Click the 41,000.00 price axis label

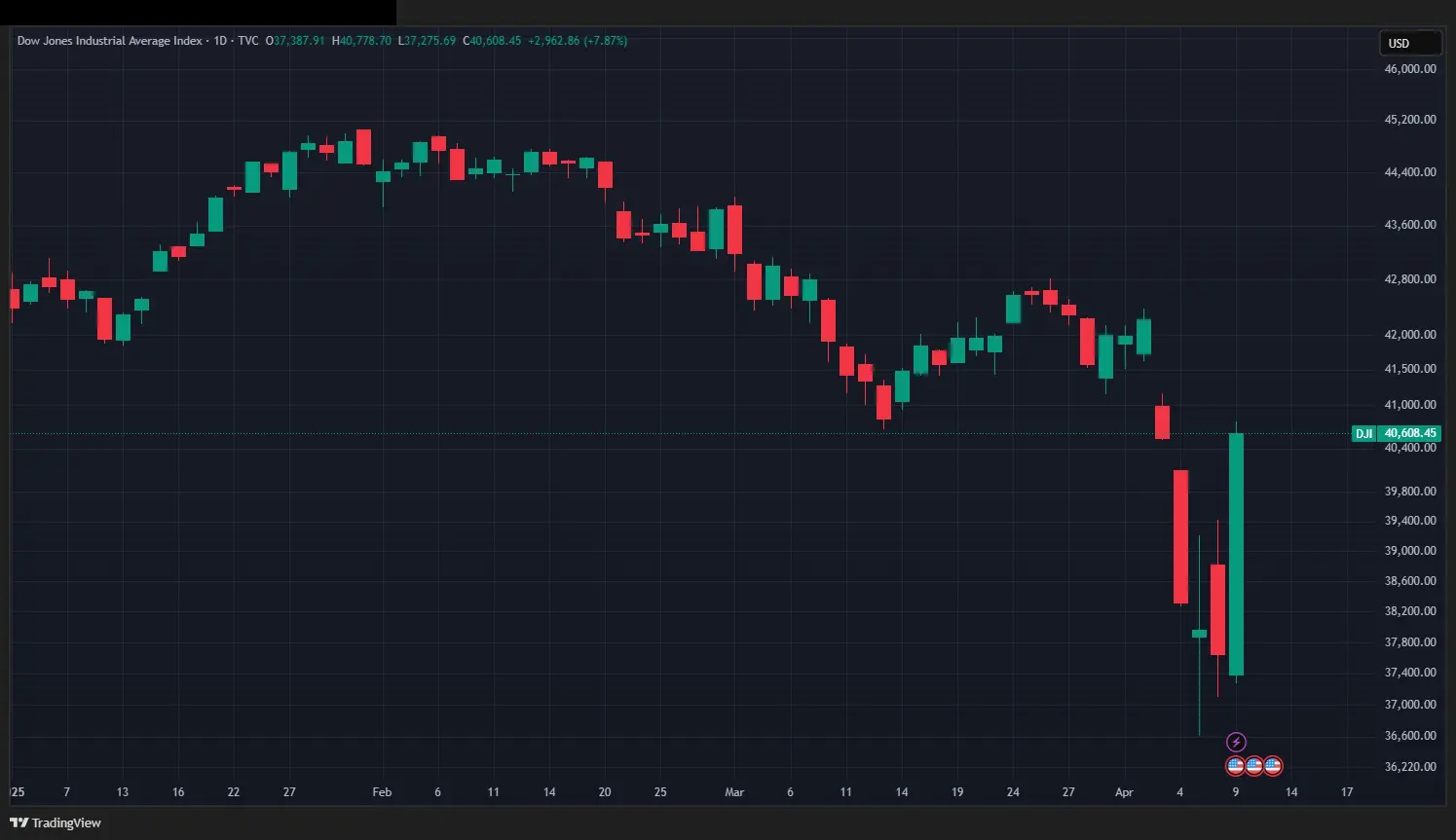tap(1410, 405)
